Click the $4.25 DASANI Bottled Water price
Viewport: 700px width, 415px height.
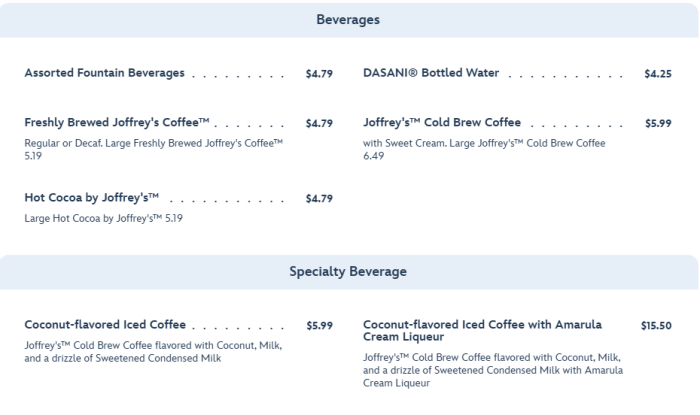(658, 74)
